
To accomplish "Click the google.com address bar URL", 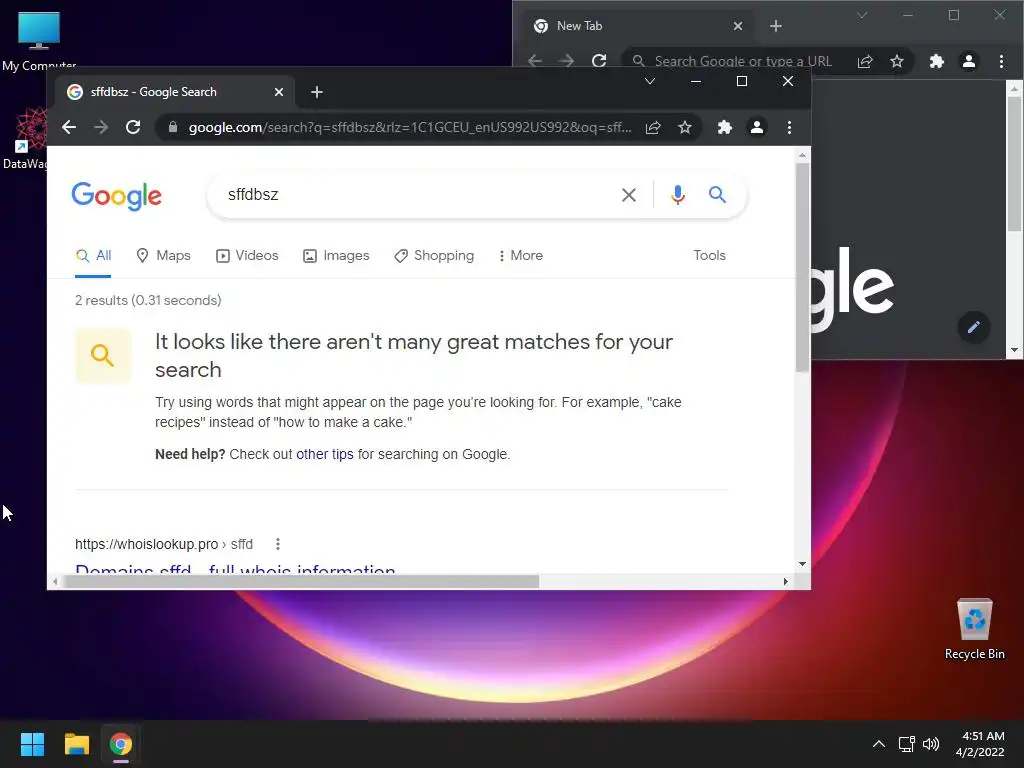I will pos(410,127).
